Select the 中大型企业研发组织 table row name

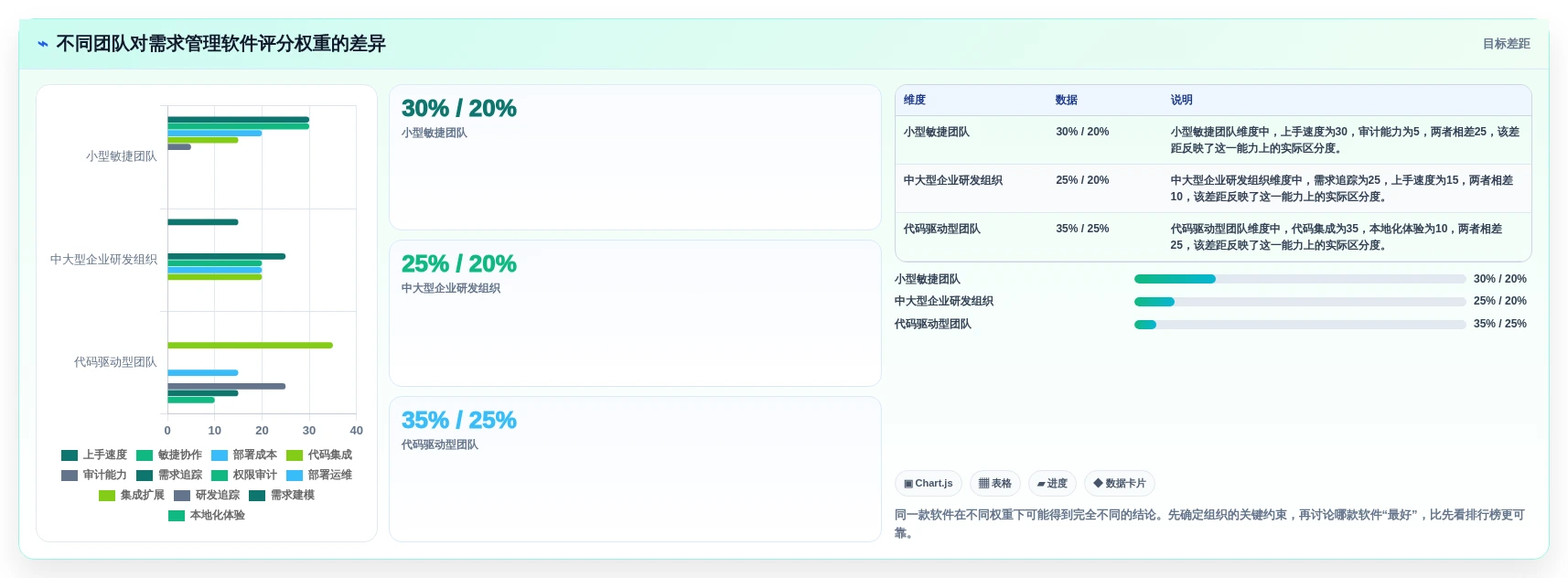tap(953, 180)
